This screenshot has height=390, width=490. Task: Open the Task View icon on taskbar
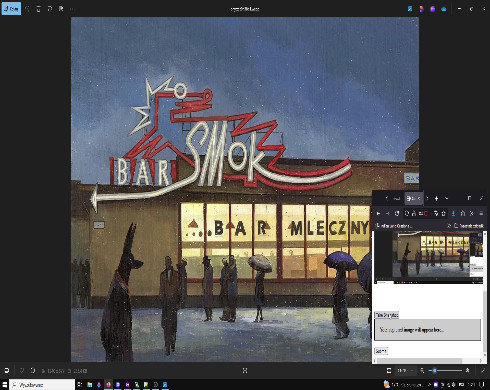click(80, 385)
